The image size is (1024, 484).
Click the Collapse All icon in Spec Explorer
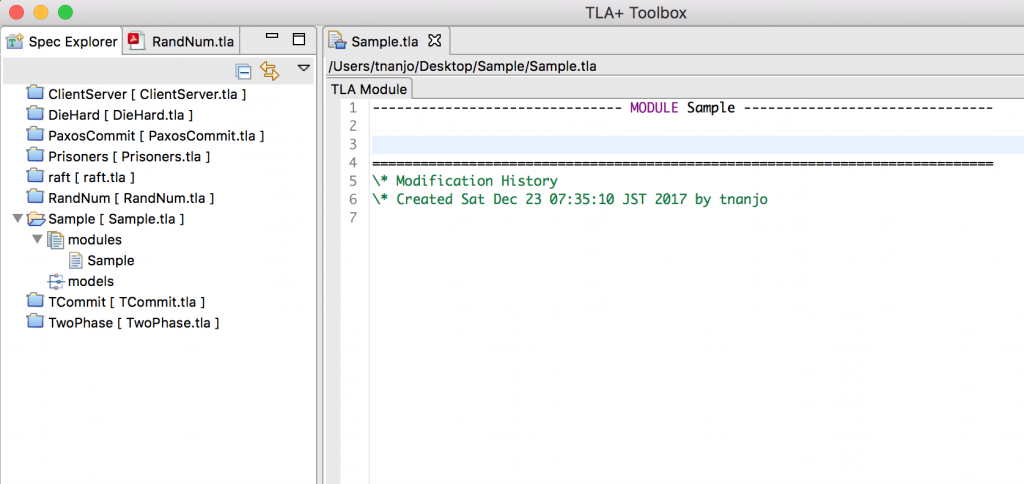[x=244, y=71]
